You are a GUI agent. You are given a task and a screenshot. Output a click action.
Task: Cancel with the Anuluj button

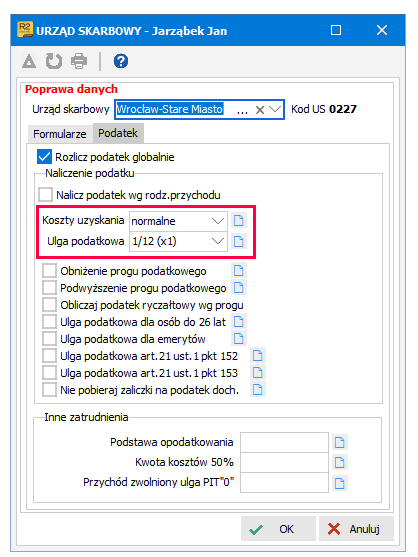click(356, 529)
